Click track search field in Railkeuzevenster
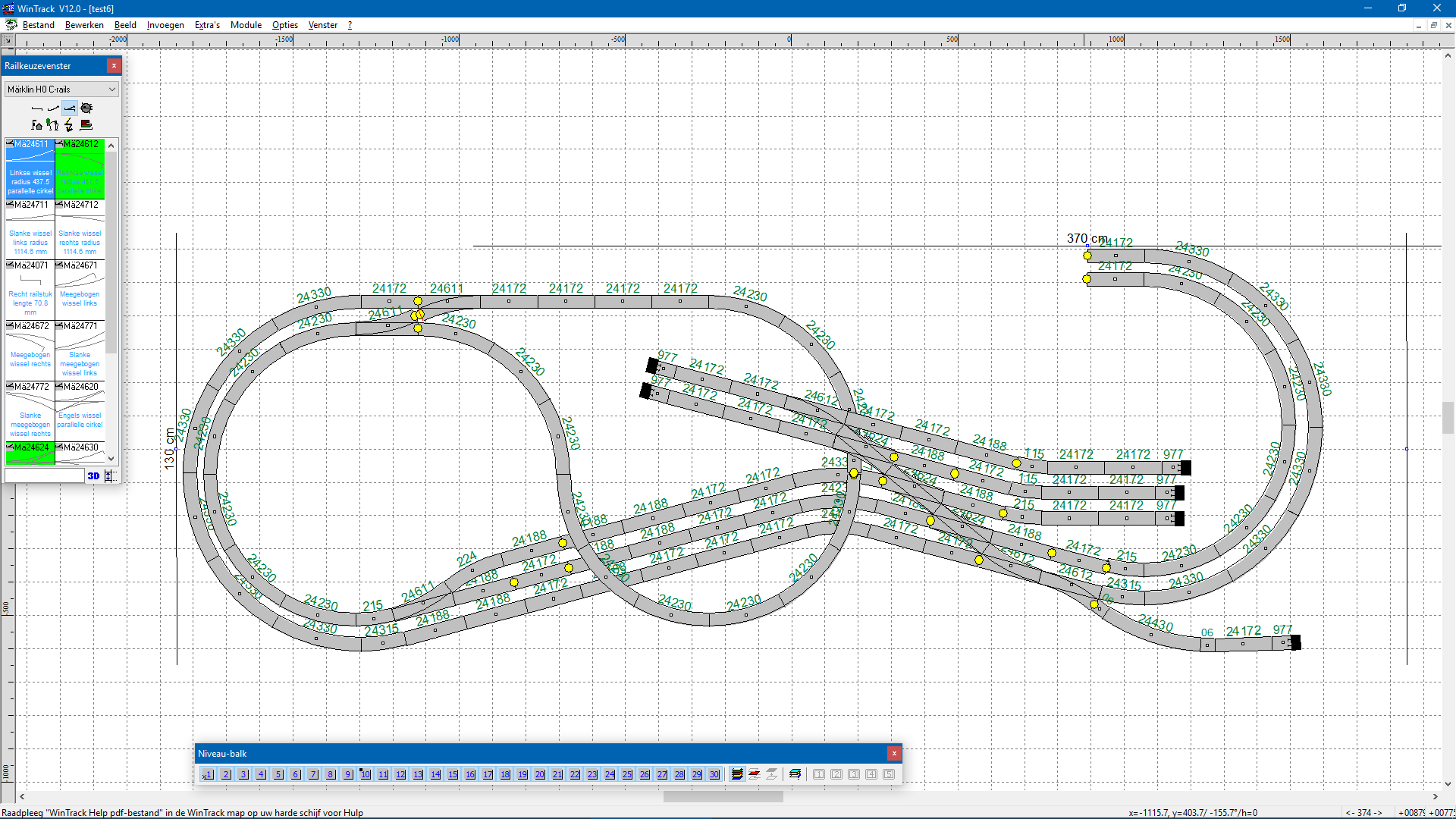Screen dimensions: 1456x819 click(44, 475)
